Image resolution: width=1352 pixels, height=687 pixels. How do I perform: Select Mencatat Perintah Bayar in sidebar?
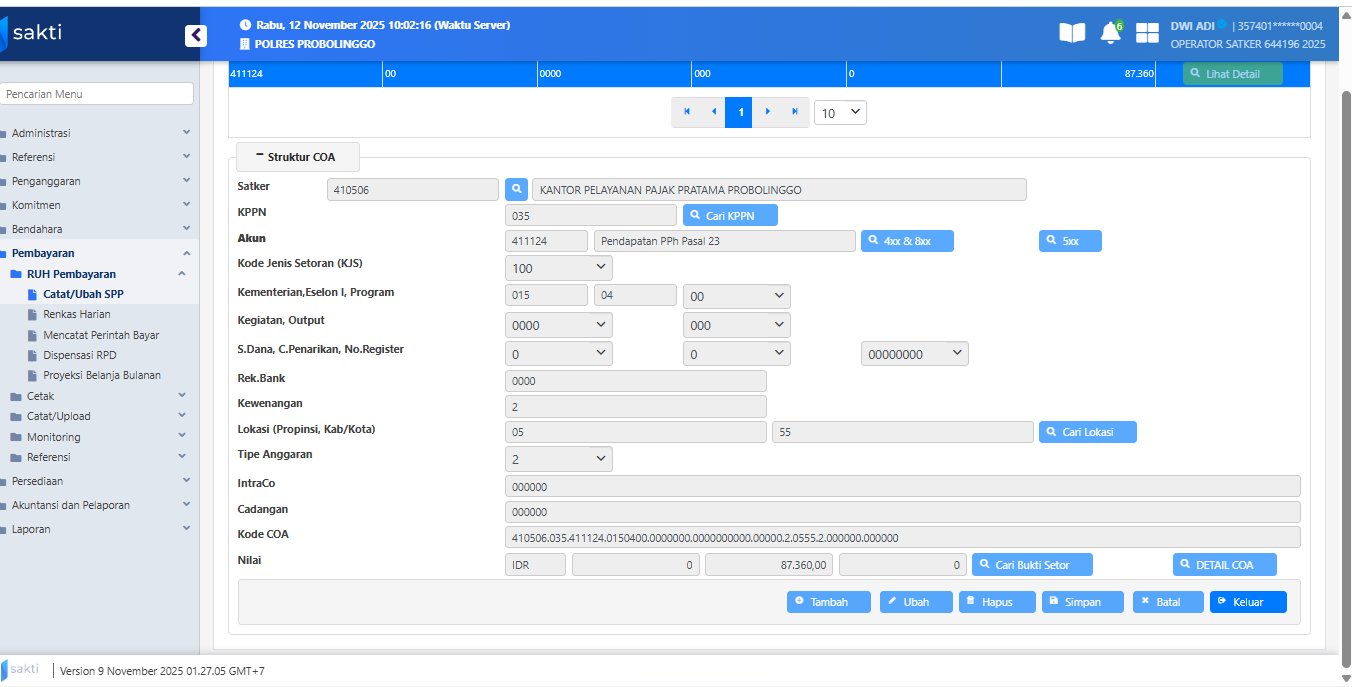(x=101, y=335)
